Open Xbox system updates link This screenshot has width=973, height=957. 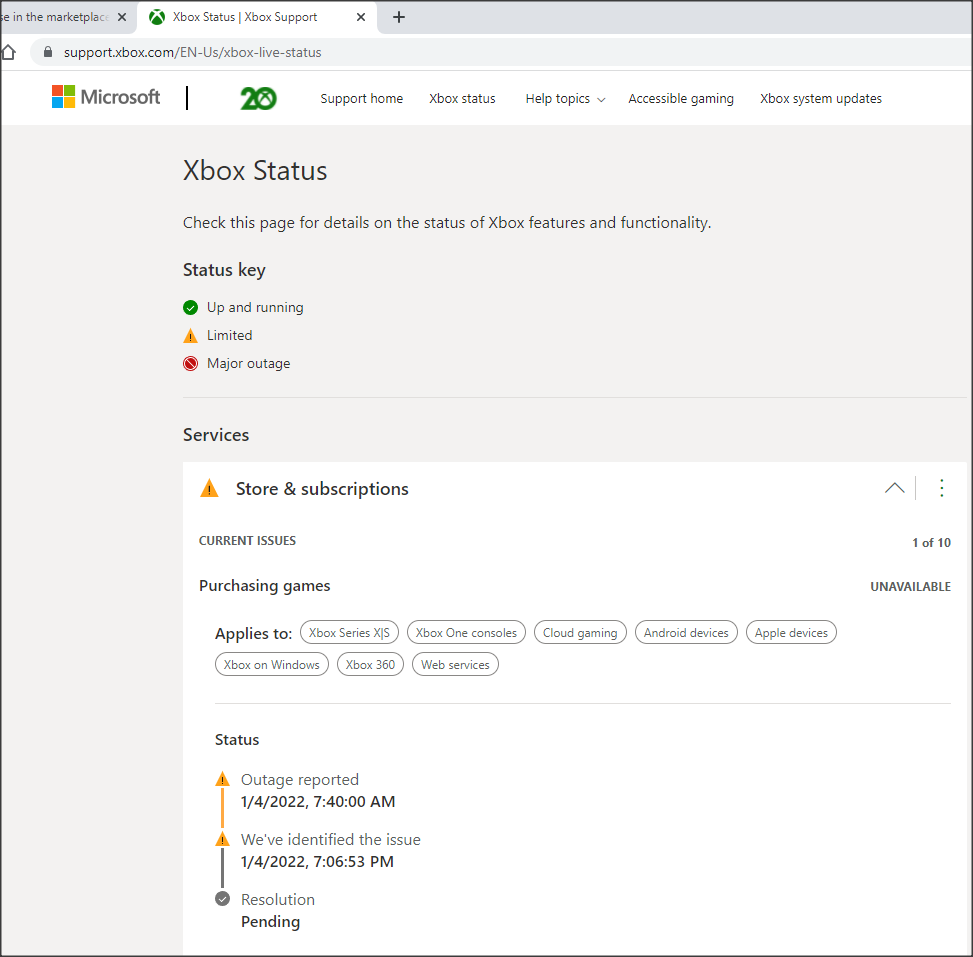pyautogui.click(x=820, y=98)
